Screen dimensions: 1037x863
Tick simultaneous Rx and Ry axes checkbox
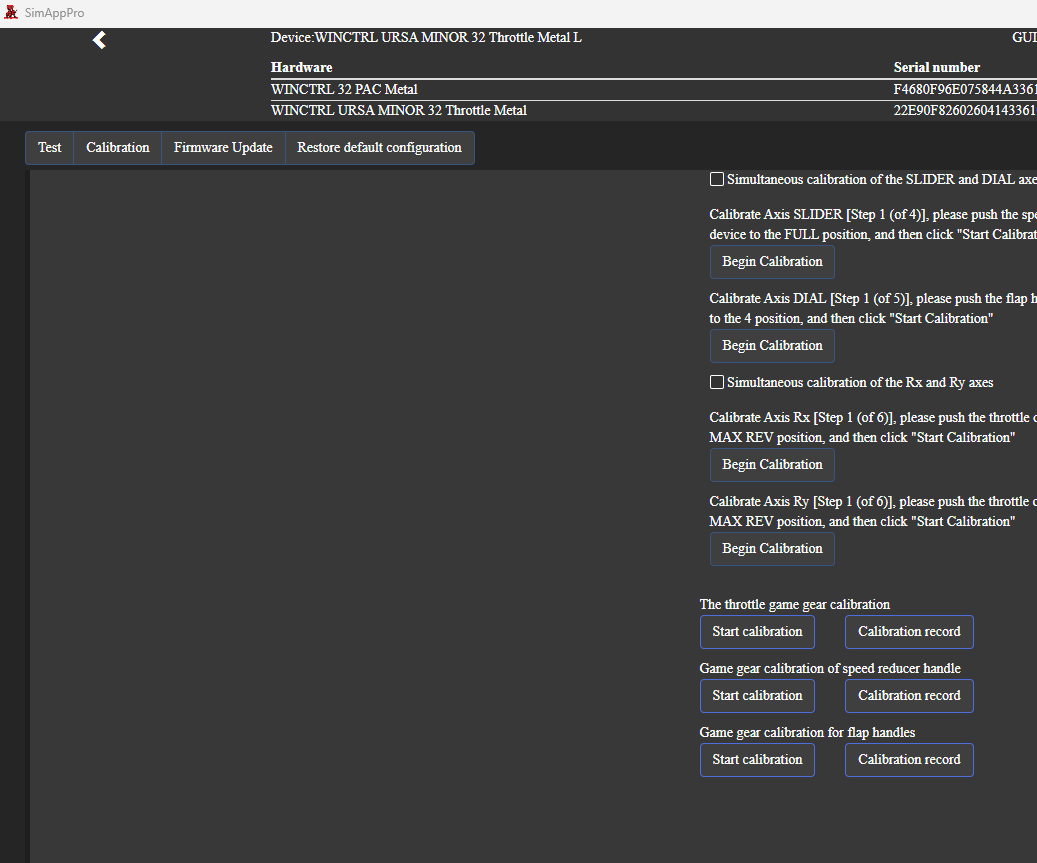[x=717, y=382]
